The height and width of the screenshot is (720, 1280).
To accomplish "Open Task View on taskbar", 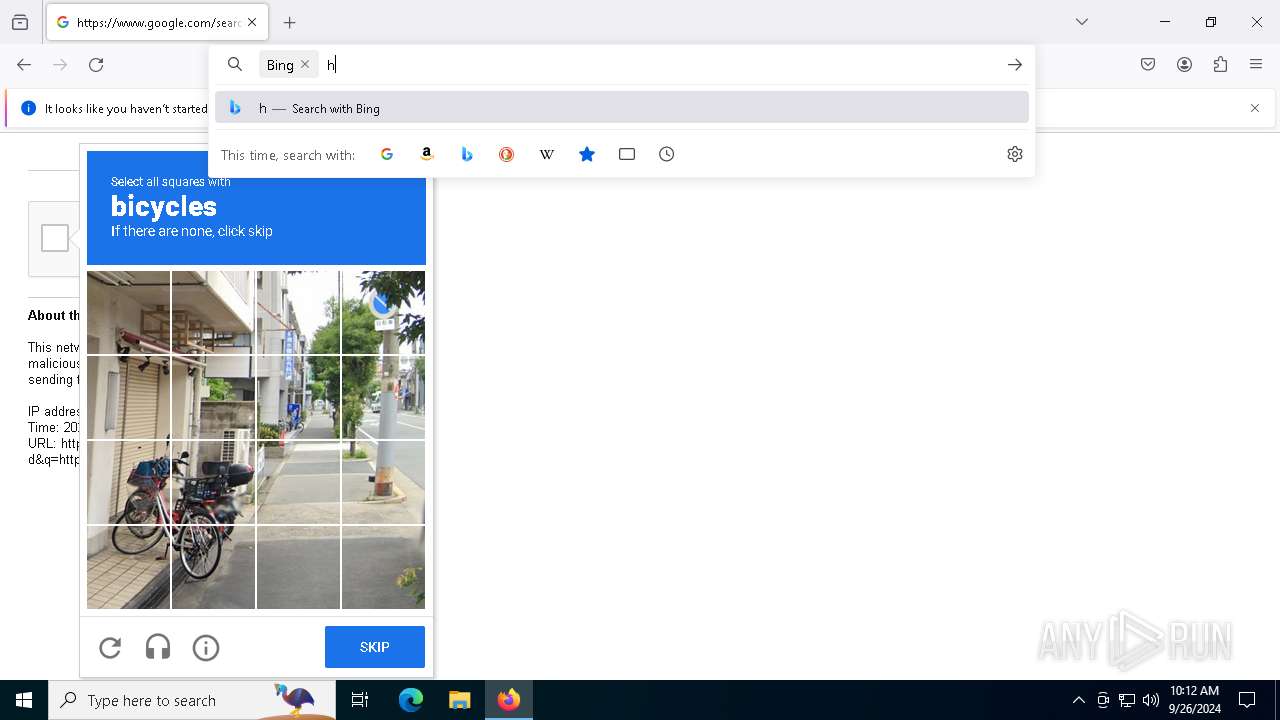I will (x=360, y=700).
